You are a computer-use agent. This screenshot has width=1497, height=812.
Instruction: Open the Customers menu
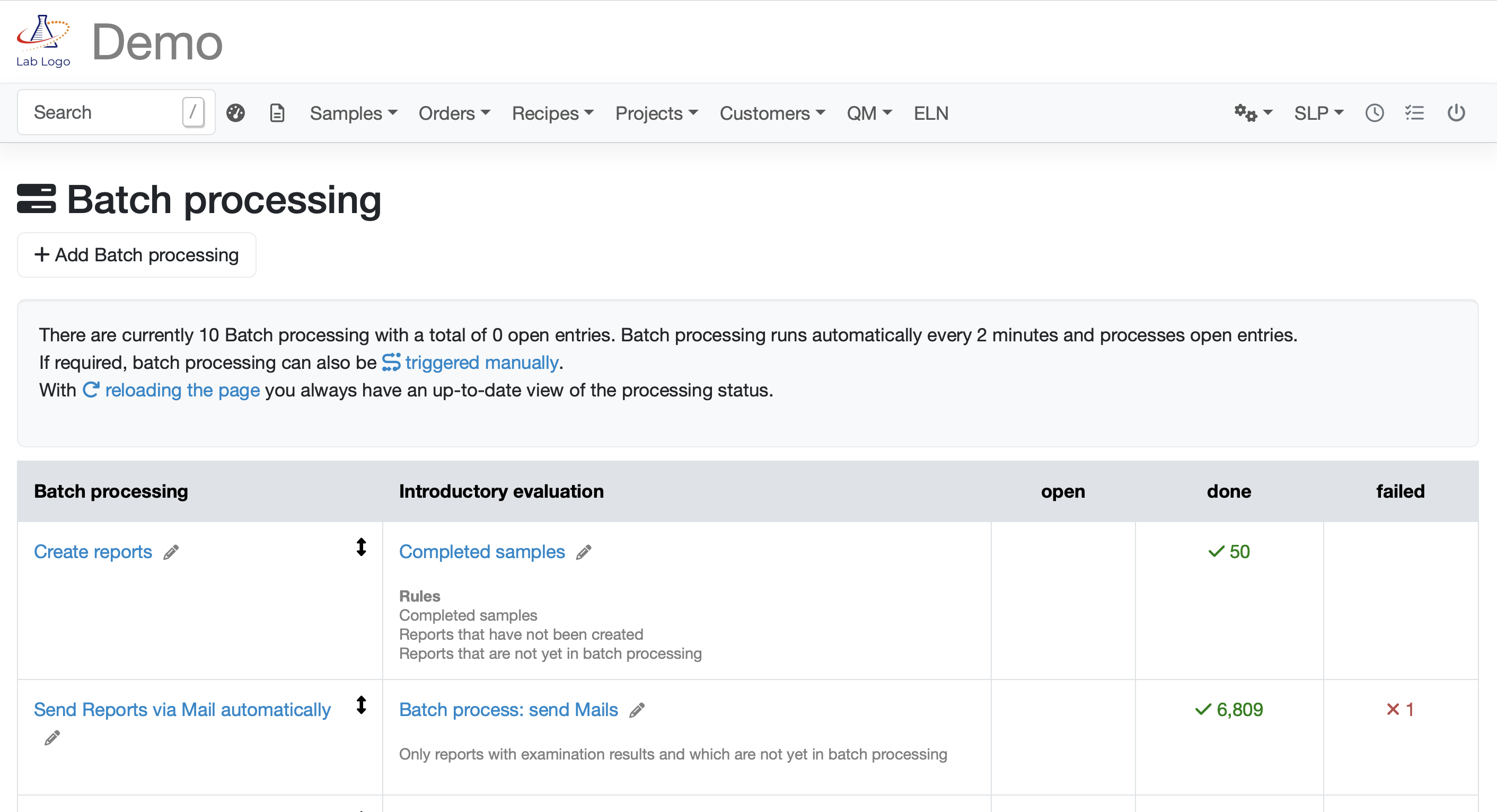click(772, 113)
